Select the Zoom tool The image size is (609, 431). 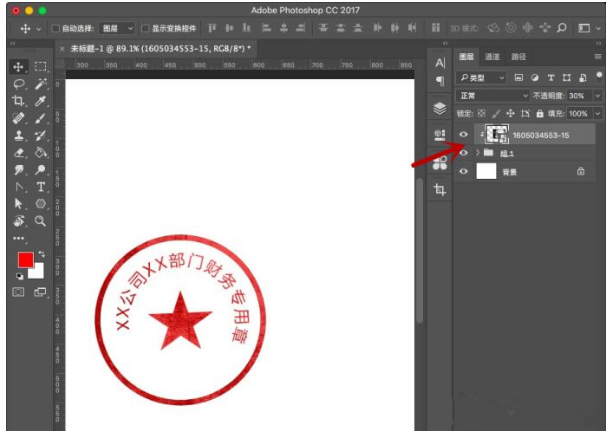[x=41, y=220]
